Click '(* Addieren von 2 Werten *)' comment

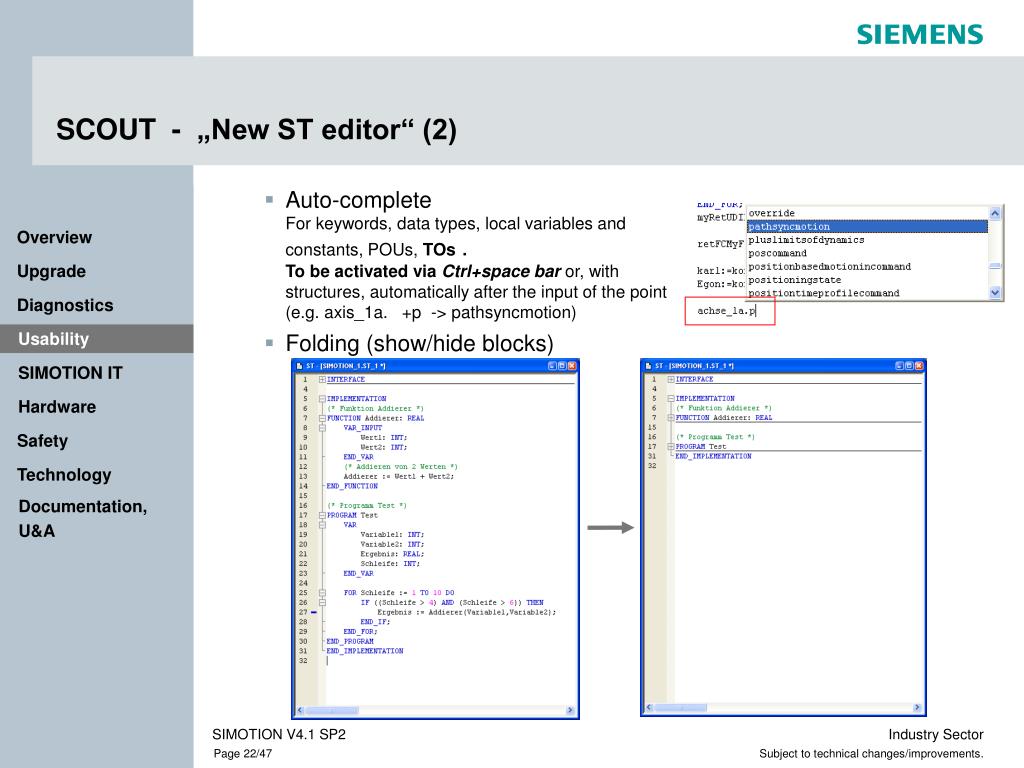pyautogui.click(x=400, y=467)
